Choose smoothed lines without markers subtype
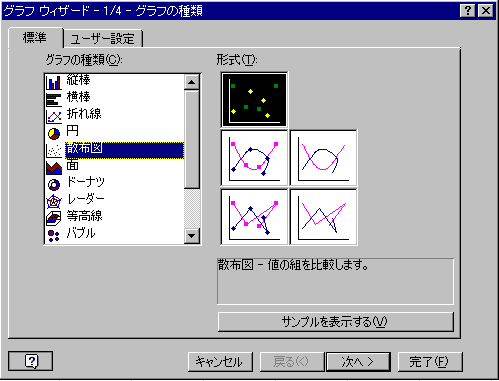Image resolution: width=499 pixels, height=381 pixels. tap(324, 158)
